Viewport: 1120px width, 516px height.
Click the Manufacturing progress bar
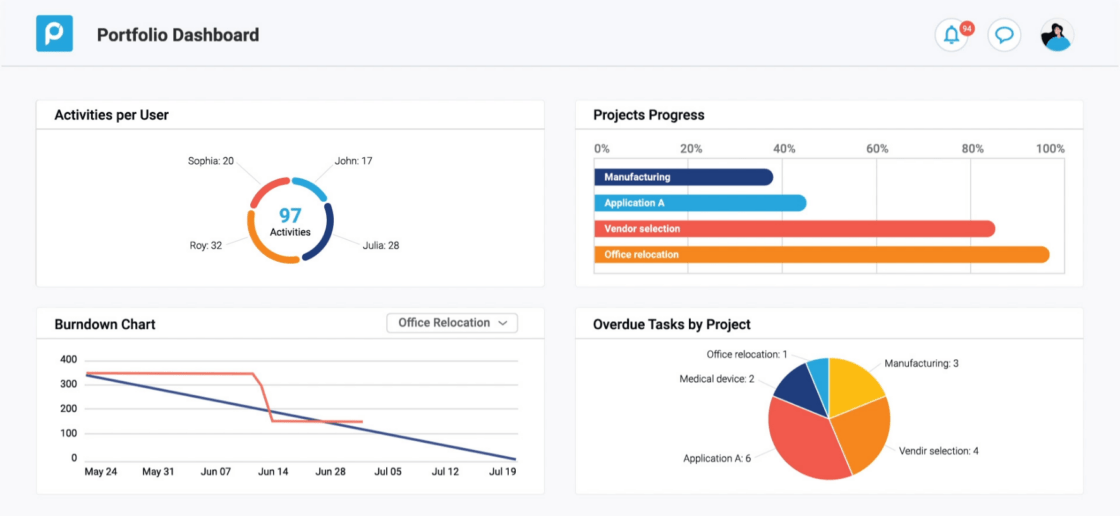click(x=684, y=177)
